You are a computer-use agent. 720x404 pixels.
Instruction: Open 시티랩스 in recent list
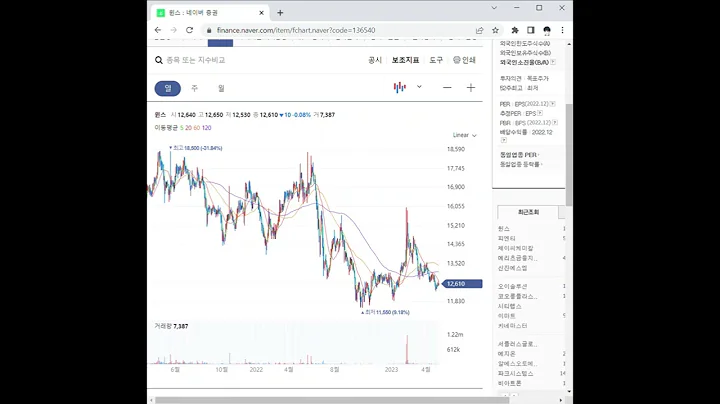510,306
